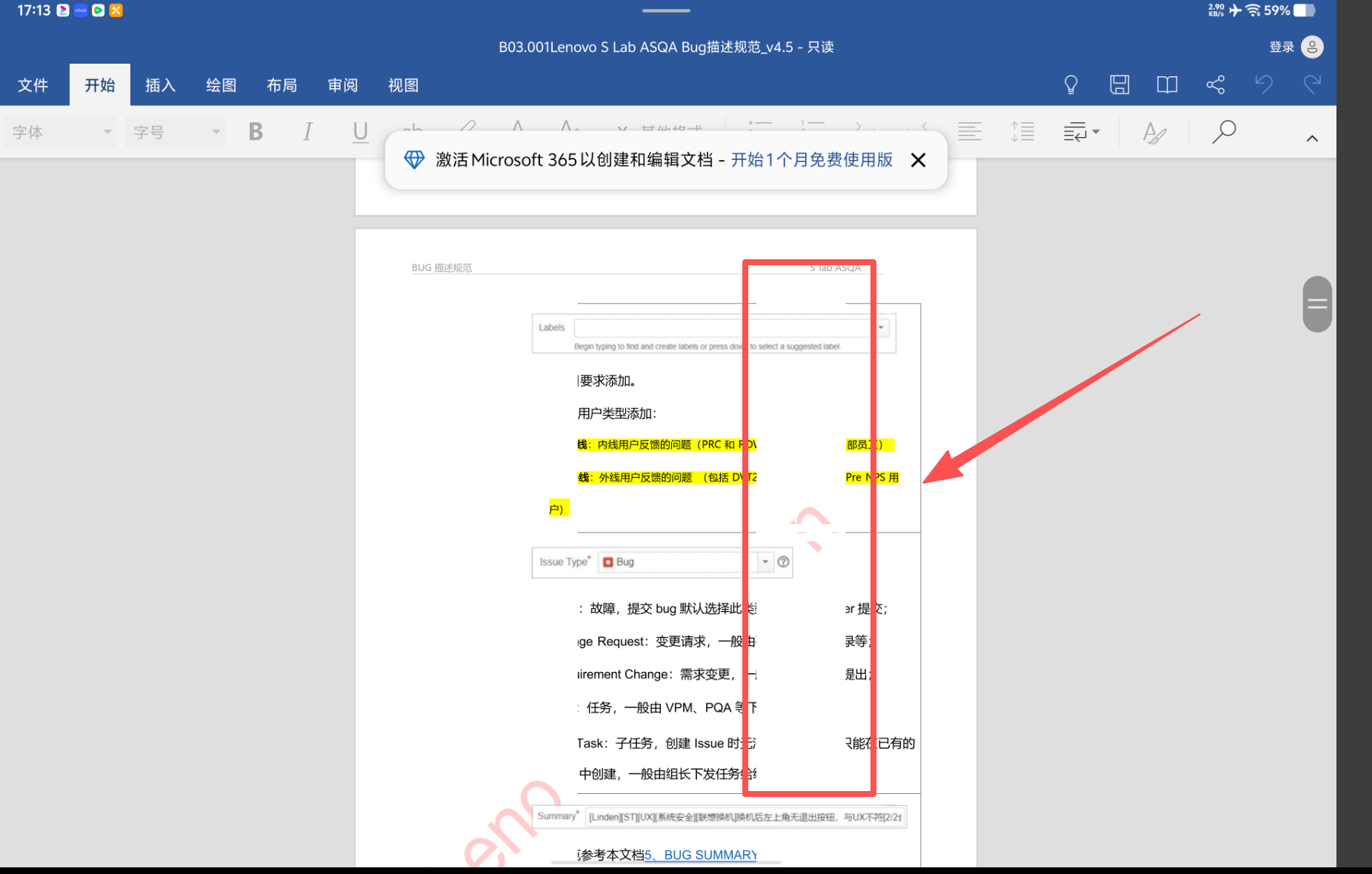Grab the document scroll handle
The height and width of the screenshot is (874, 1372).
coord(1317,304)
